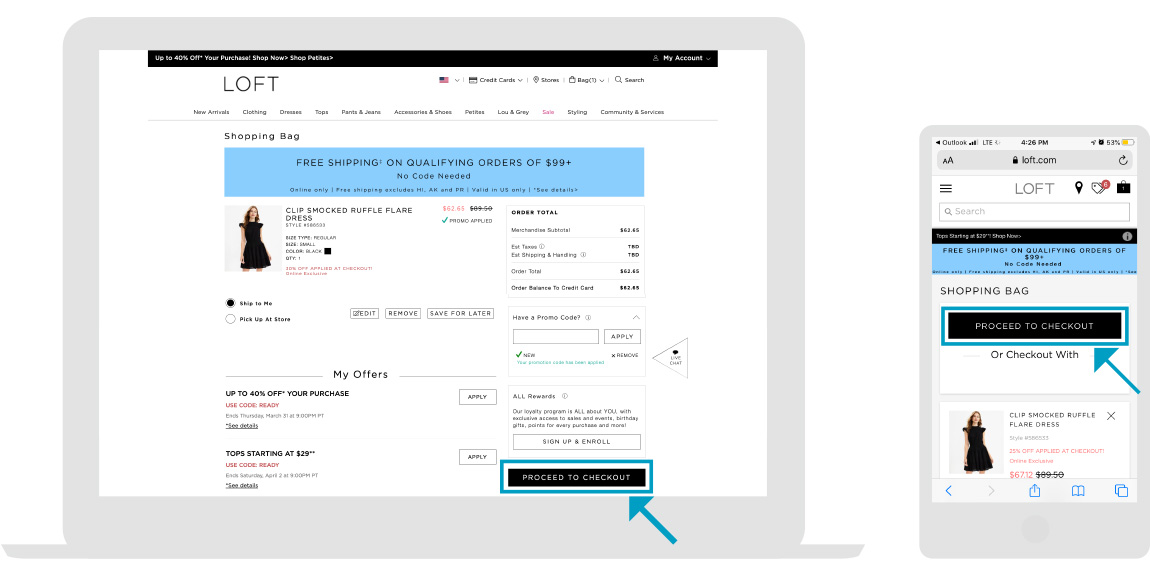Open Safari bookmarks book icon
This screenshot has height=578, width=1150.
click(1078, 491)
